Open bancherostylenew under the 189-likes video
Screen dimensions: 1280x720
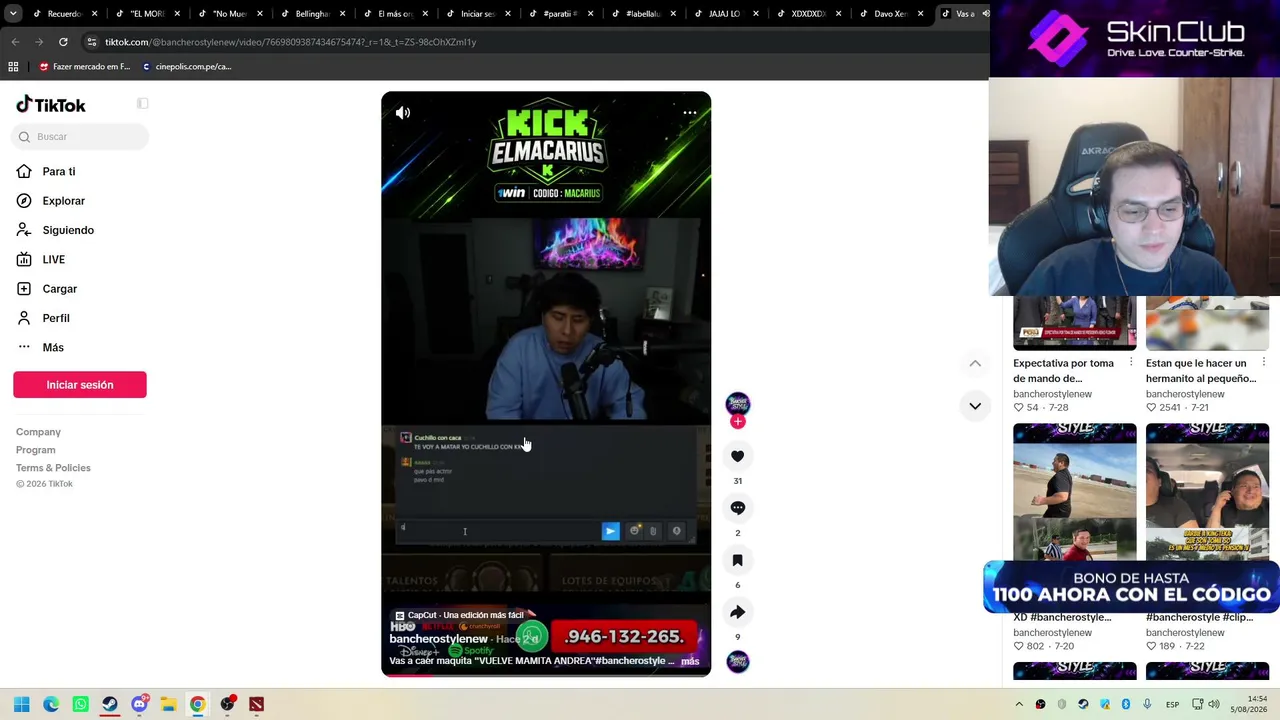(x=1185, y=633)
